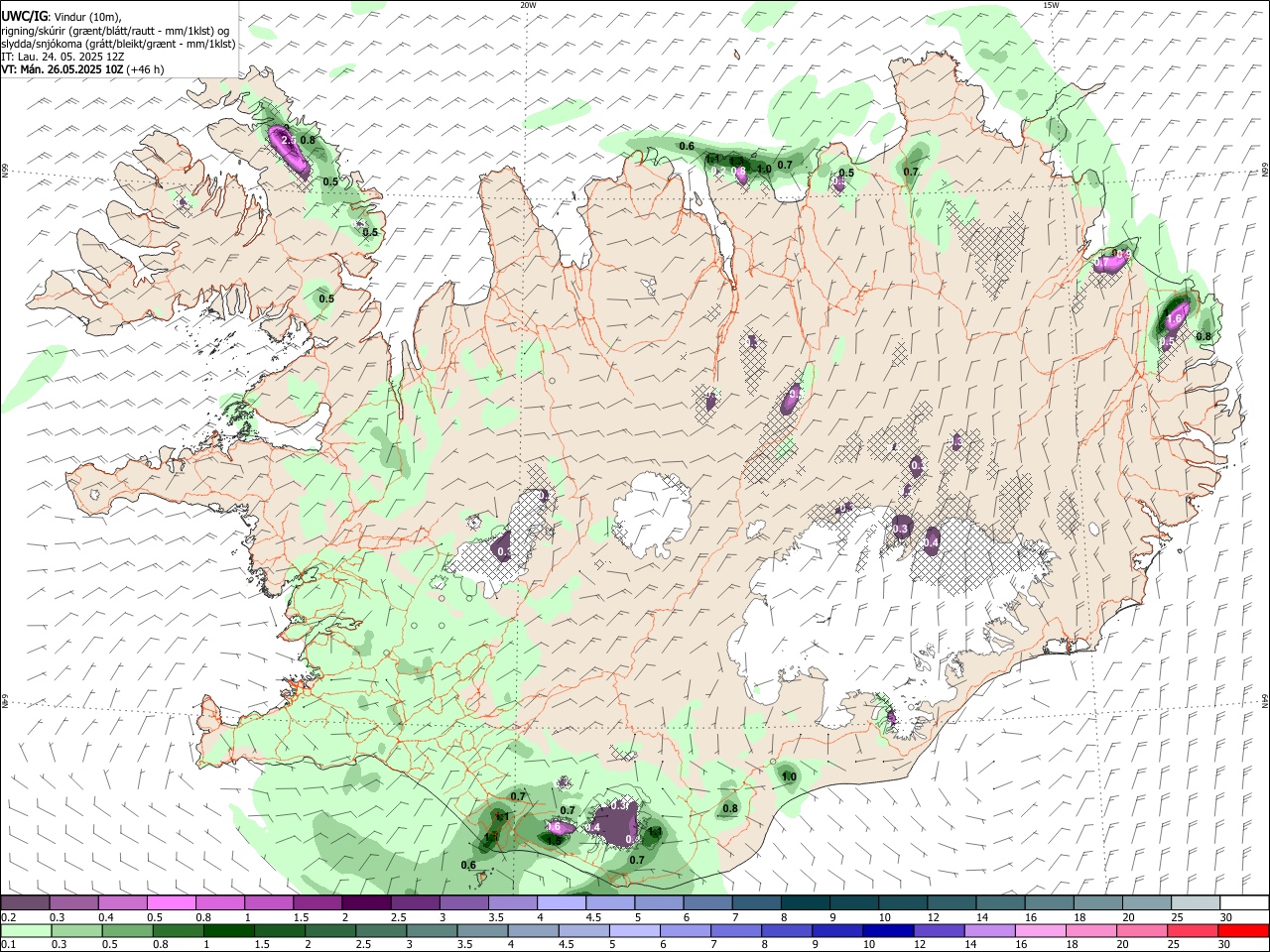Screen dimensions: 1270x952
Task: Click the 'slydda/snjókoma (grátt/bleikt/grænt' description line
Action: [118, 44]
